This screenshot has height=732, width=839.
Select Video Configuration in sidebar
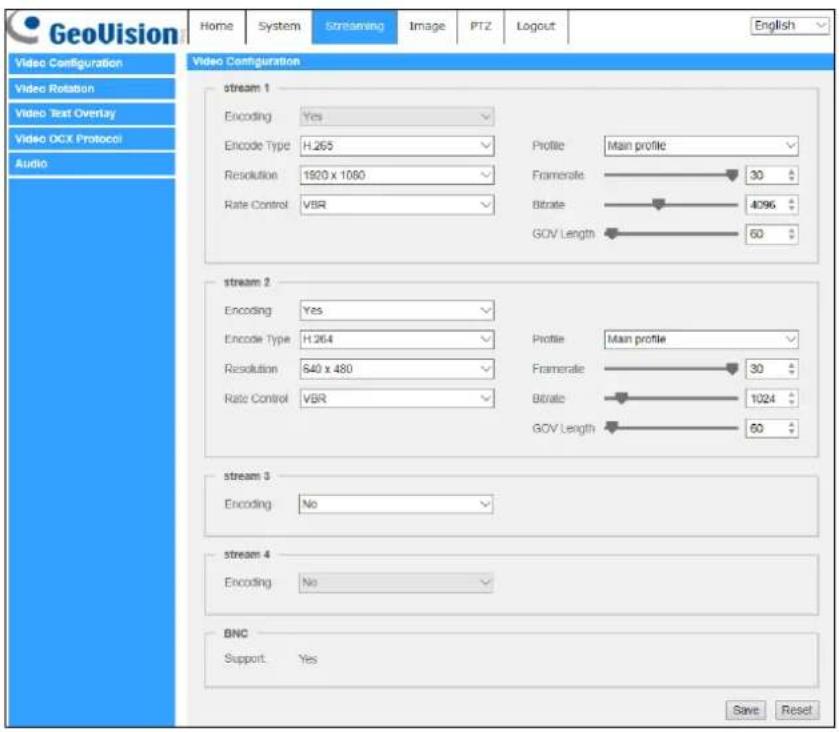click(91, 63)
